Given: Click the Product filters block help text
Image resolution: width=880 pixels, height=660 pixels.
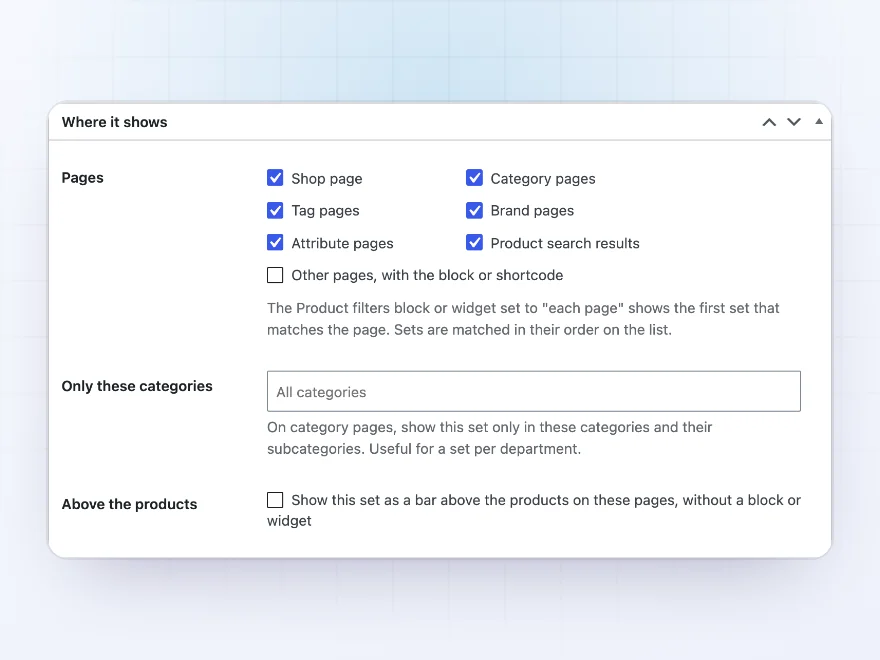Looking at the screenshot, I should (523, 319).
